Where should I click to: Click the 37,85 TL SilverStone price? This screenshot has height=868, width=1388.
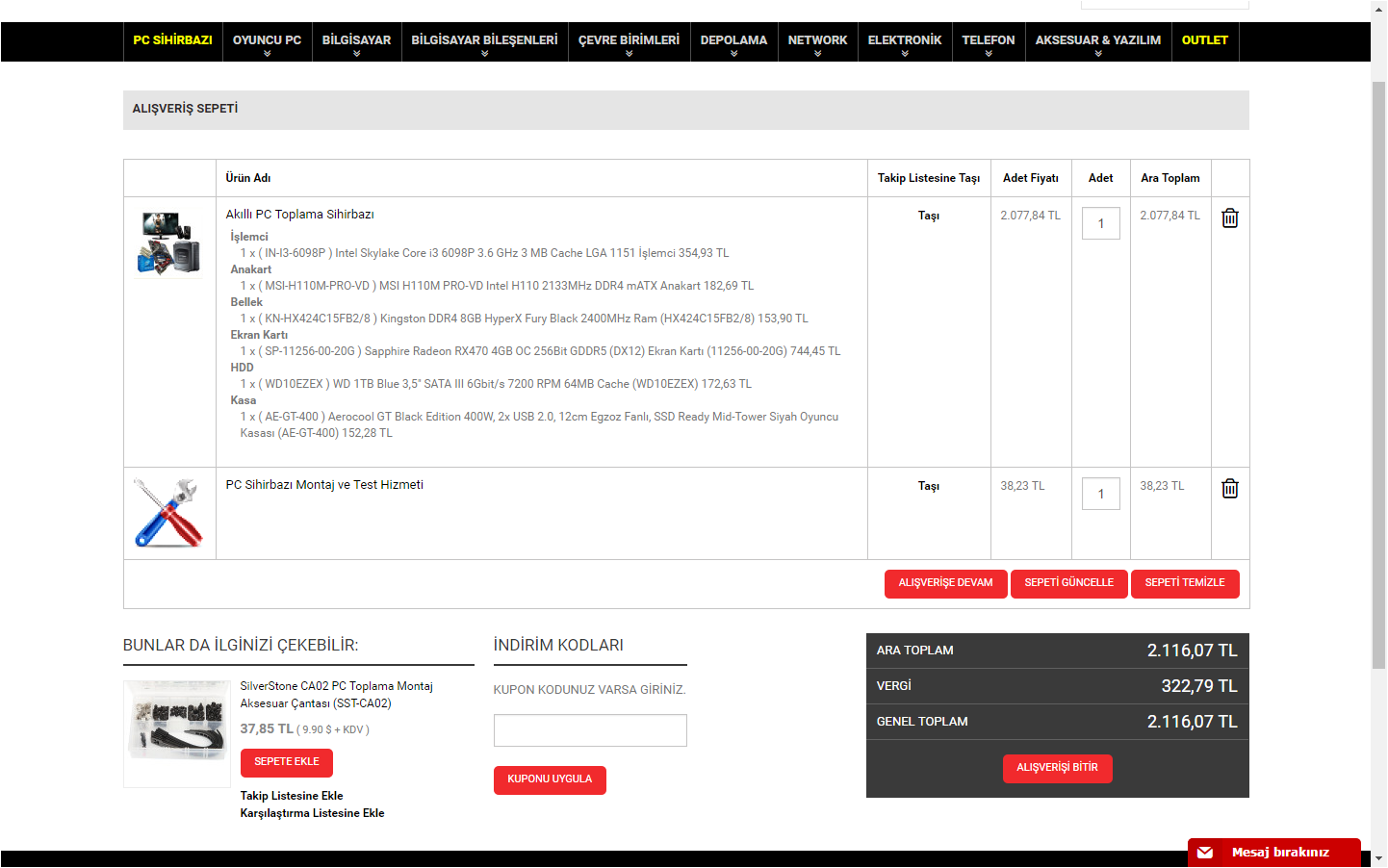click(267, 729)
